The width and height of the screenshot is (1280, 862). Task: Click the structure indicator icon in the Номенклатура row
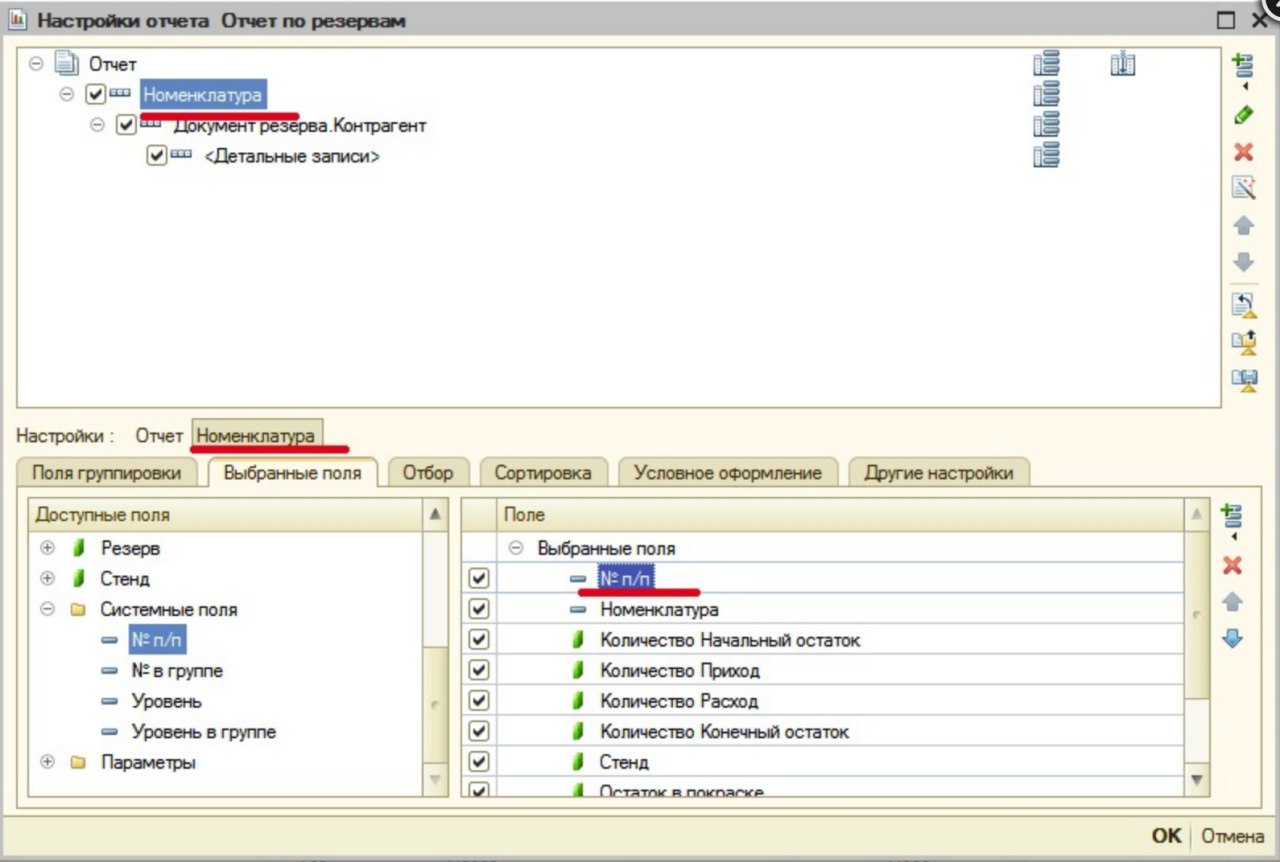[x=1046, y=95]
